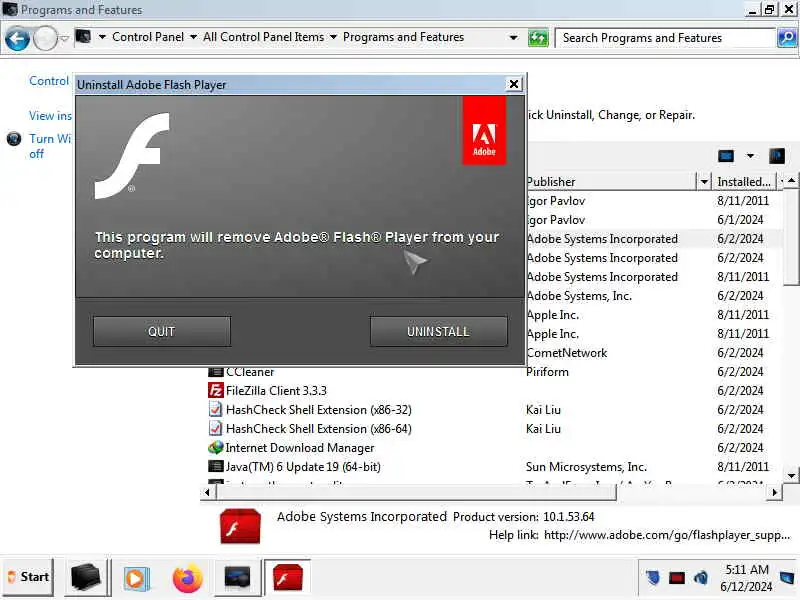
Task: Open the black folder taskbar icon
Action: pyautogui.click(x=85, y=578)
